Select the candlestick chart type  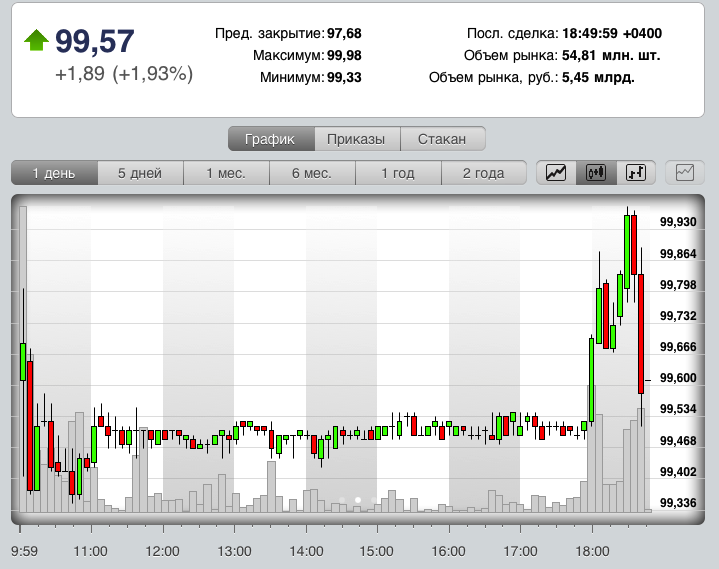coord(596,172)
